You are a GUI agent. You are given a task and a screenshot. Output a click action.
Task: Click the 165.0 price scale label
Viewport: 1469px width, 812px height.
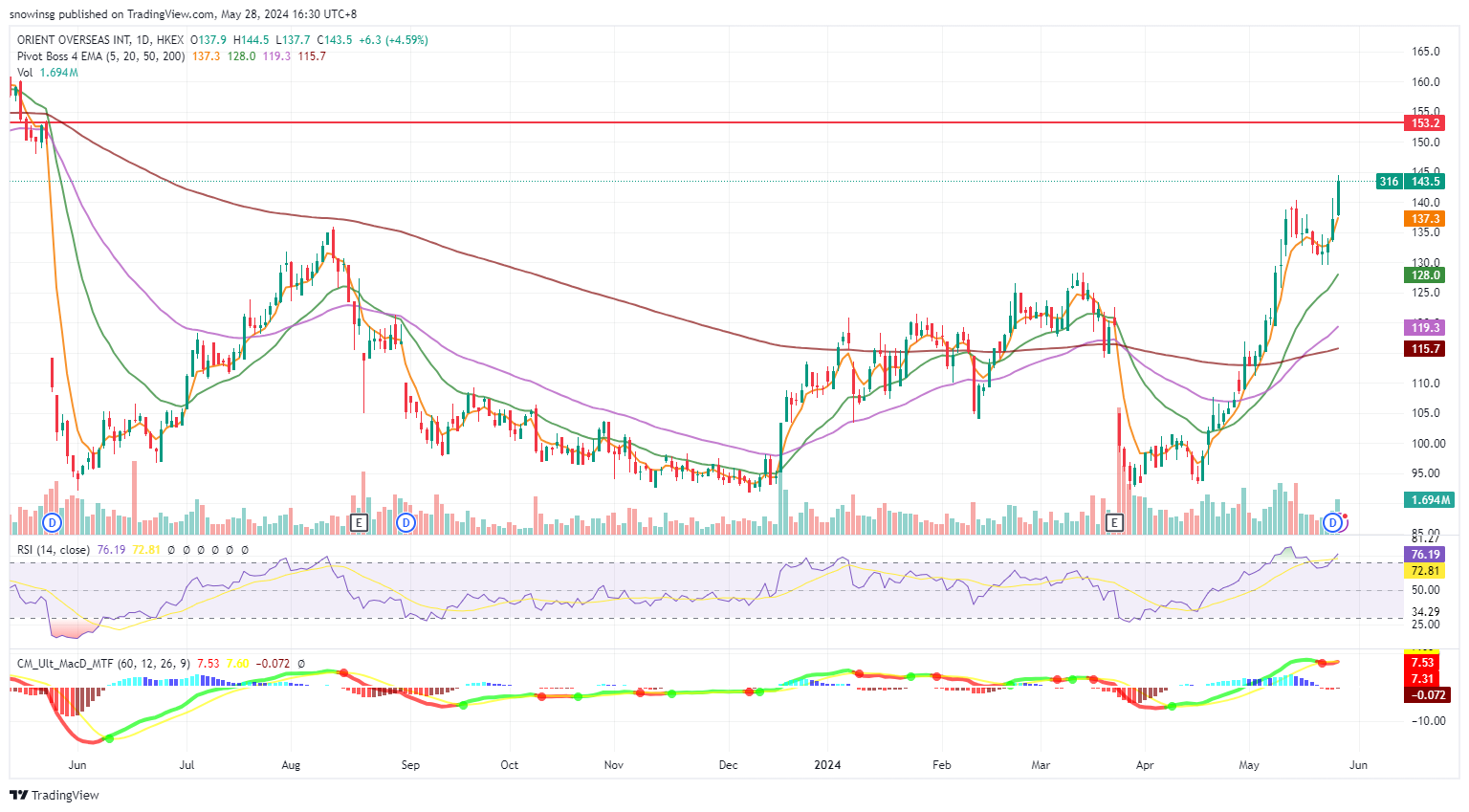pos(1426,52)
